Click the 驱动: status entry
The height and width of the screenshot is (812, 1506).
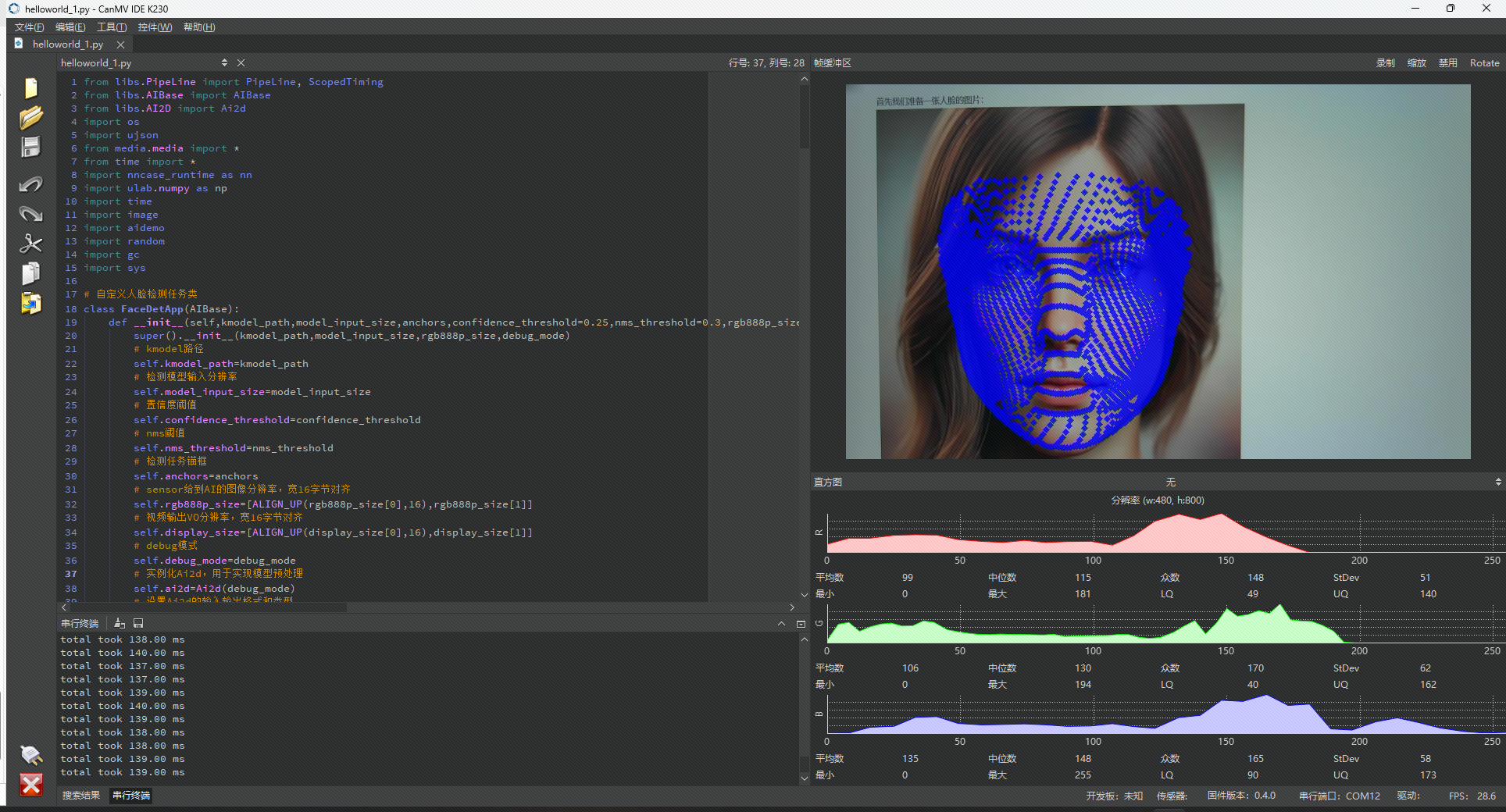1408,796
